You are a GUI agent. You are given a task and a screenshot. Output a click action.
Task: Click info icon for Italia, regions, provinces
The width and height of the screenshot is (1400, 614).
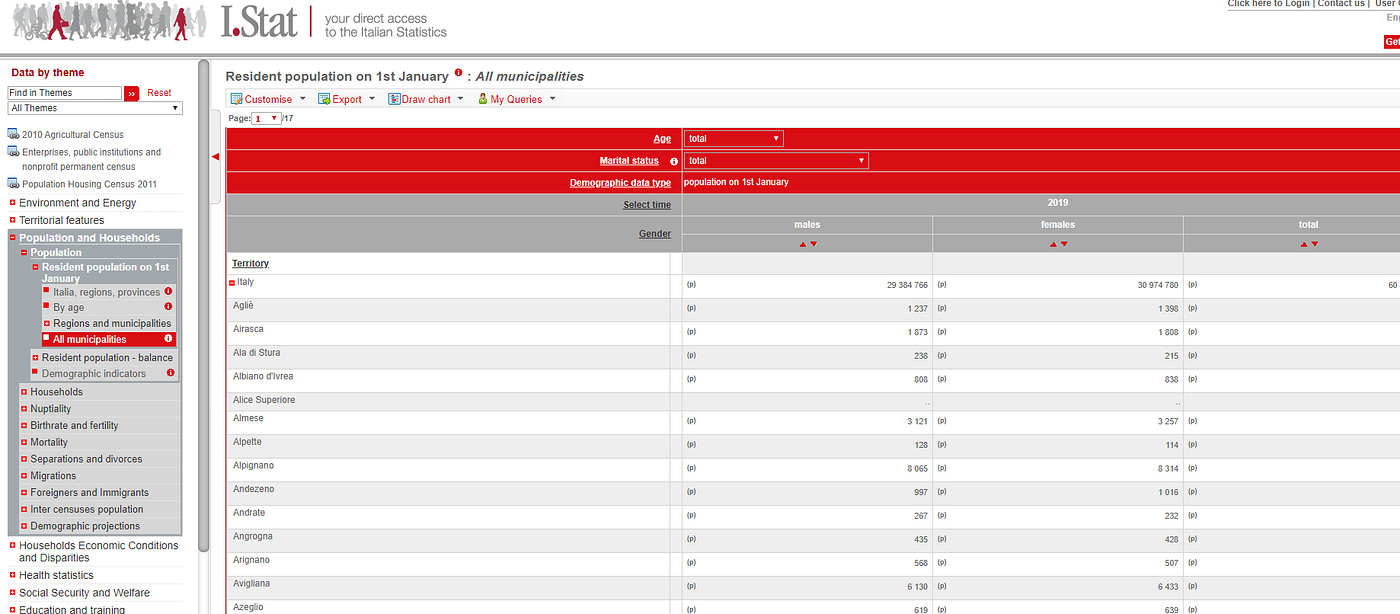[169, 291]
